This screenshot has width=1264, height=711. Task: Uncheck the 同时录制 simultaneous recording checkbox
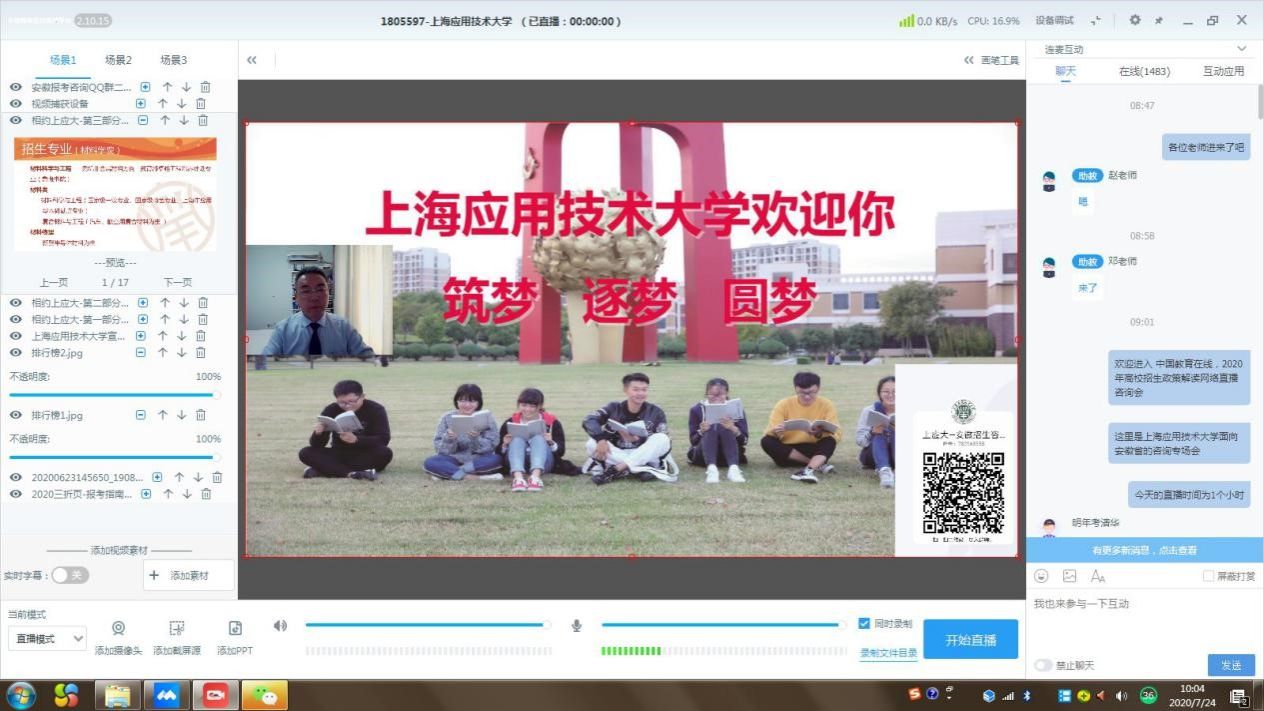[x=864, y=623]
